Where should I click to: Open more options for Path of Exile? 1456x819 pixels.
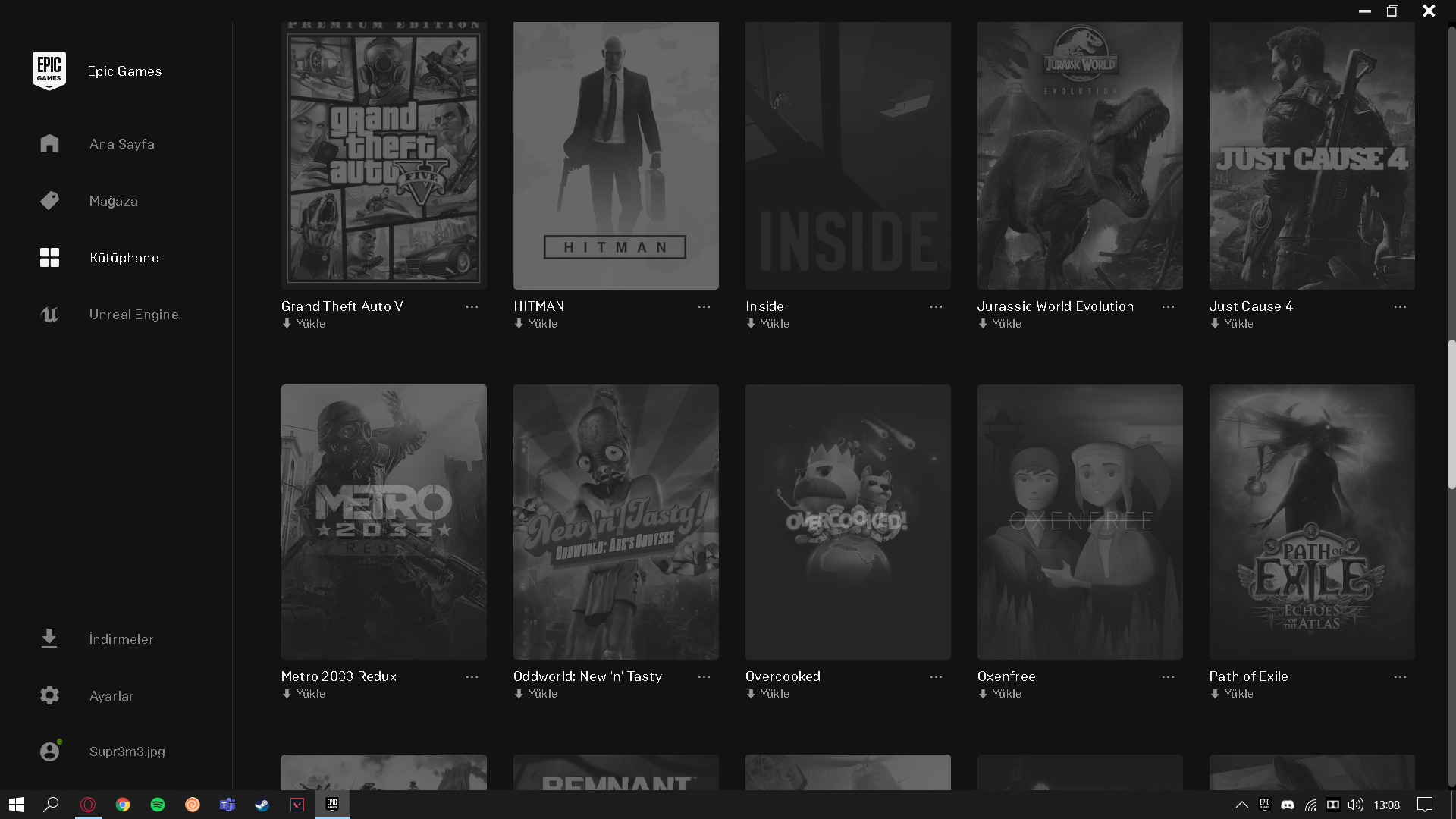[1400, 676]
